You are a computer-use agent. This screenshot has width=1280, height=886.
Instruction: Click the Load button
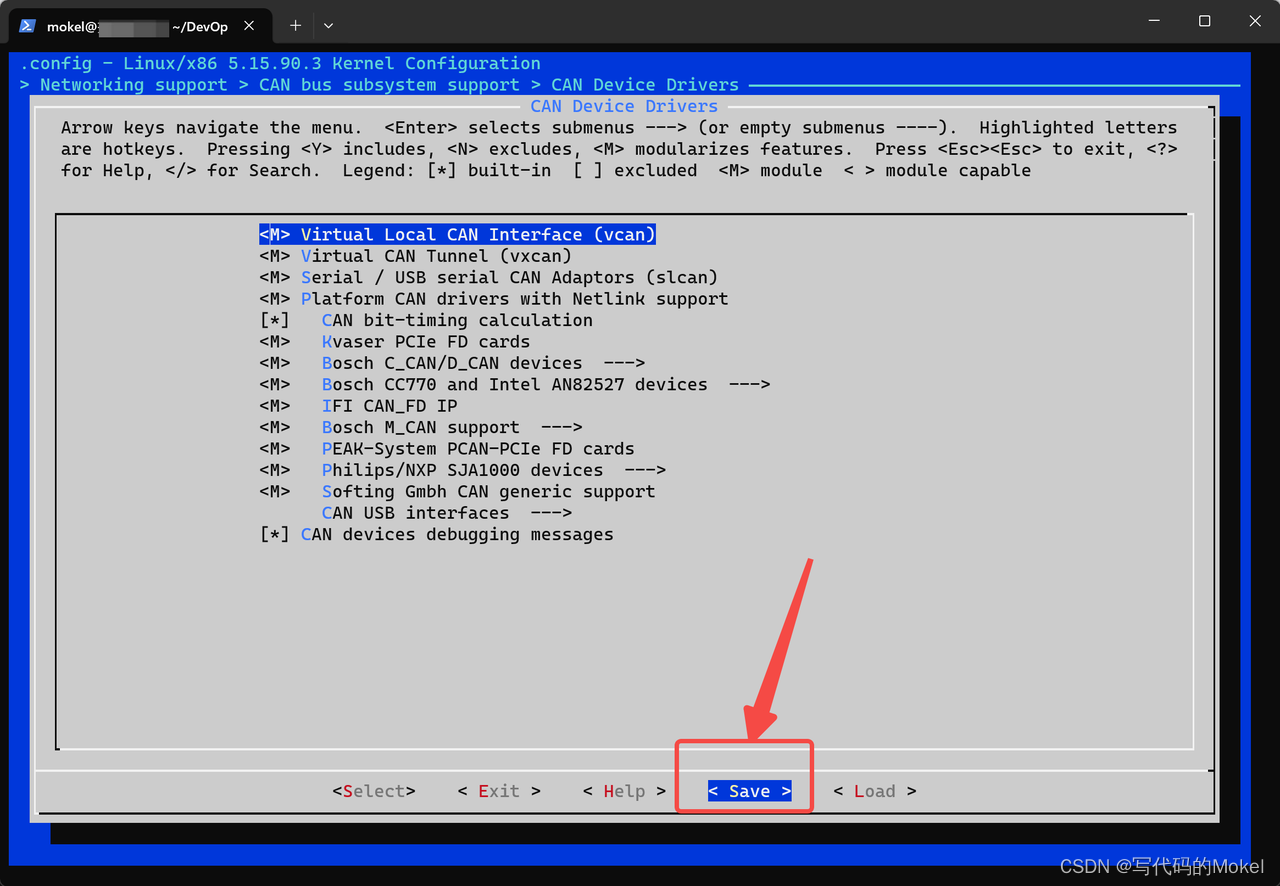pyautogui.click(x=874, y=790)
